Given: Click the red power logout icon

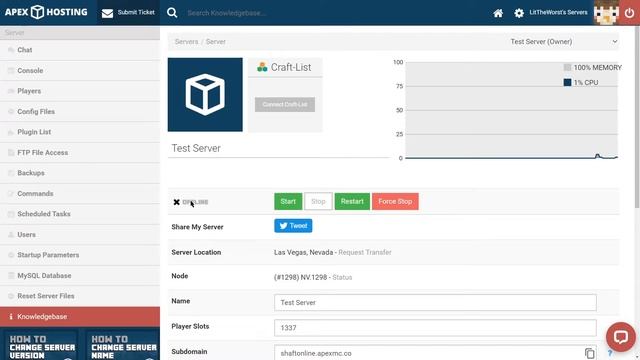Looking at the screenshot, I should [629, 13].
